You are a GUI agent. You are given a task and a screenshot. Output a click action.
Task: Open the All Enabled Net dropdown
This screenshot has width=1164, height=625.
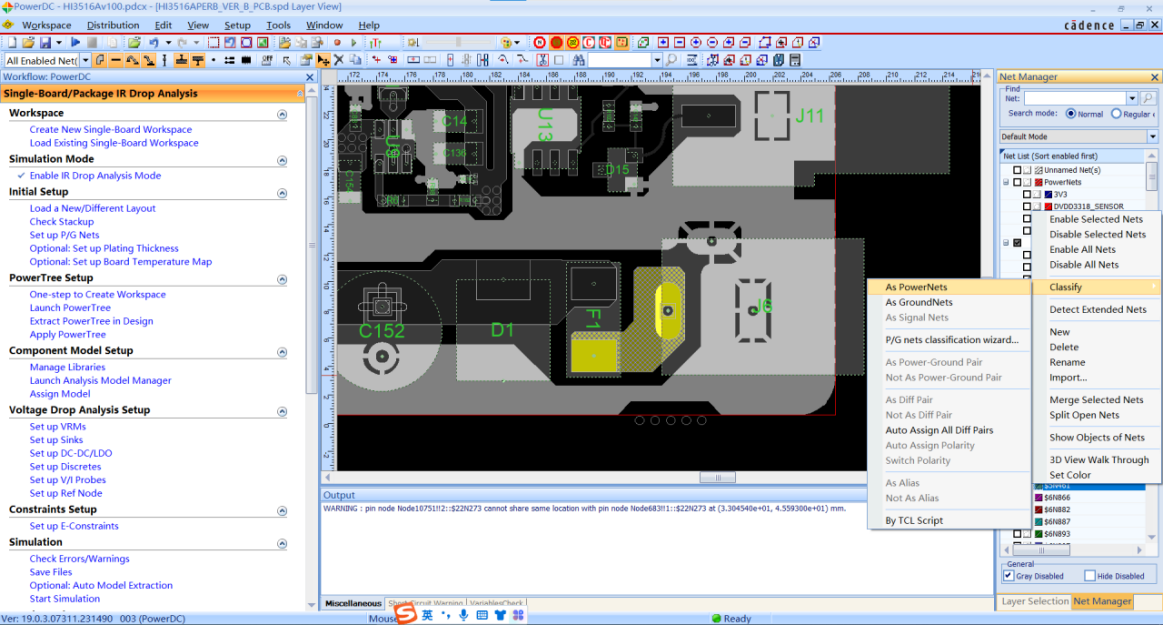pyautogui.click(x=85, y=60)
